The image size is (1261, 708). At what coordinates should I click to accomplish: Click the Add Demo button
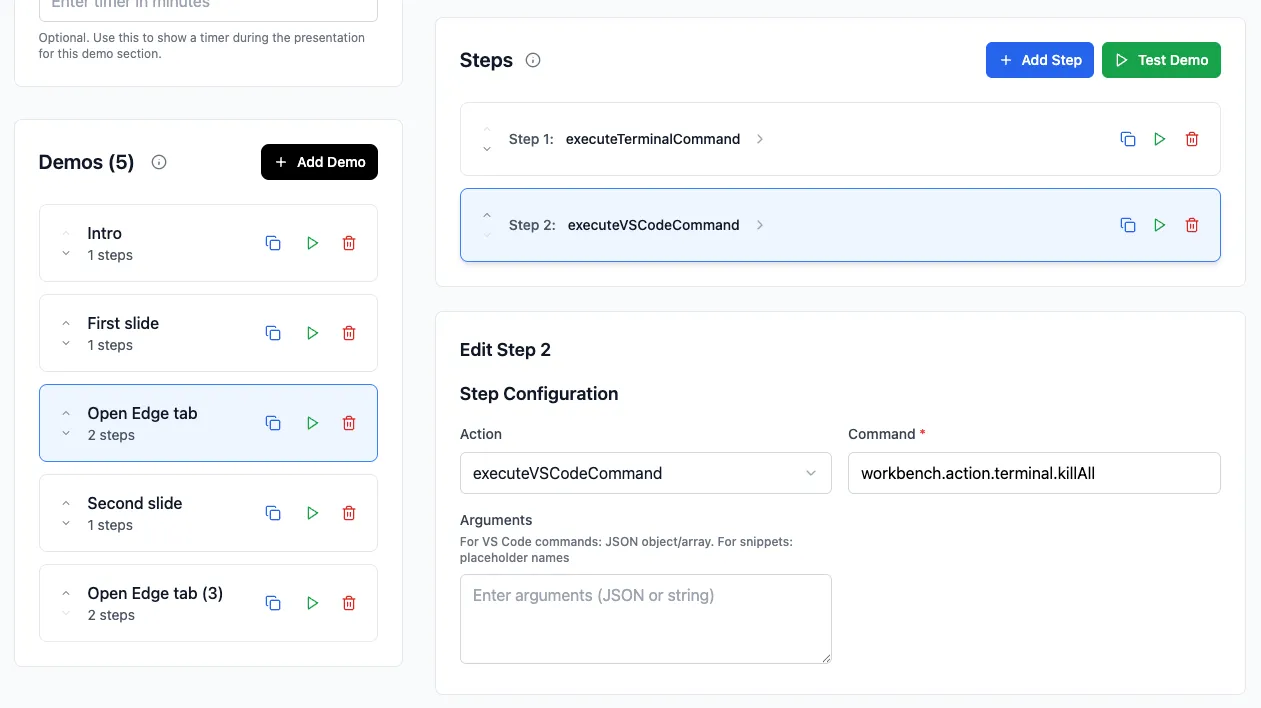pyautogui.click(x=319, y=162)
